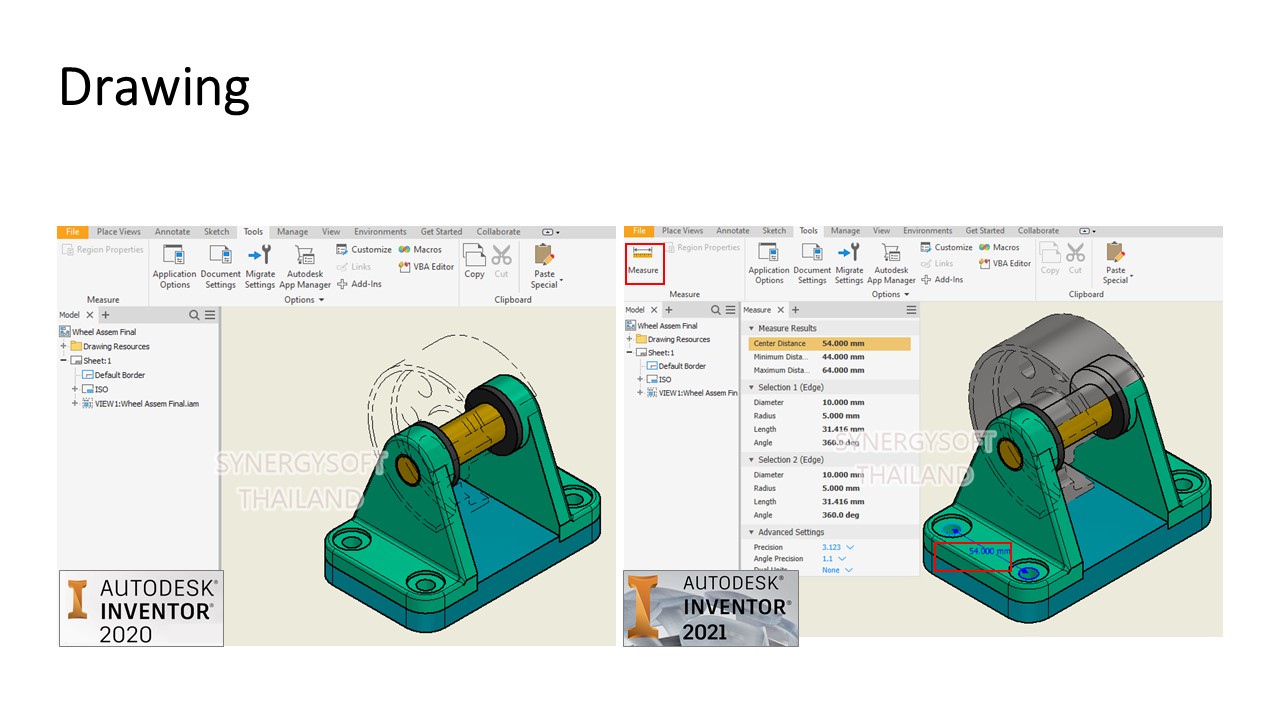The height and width of the screenshot is (720, 1280).
Task: Click the File button in Inventor 2021
Action: (639, 231)
